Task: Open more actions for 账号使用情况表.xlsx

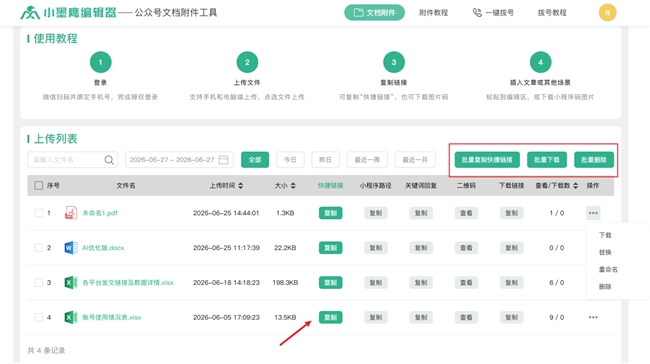Action: point(593,317)
